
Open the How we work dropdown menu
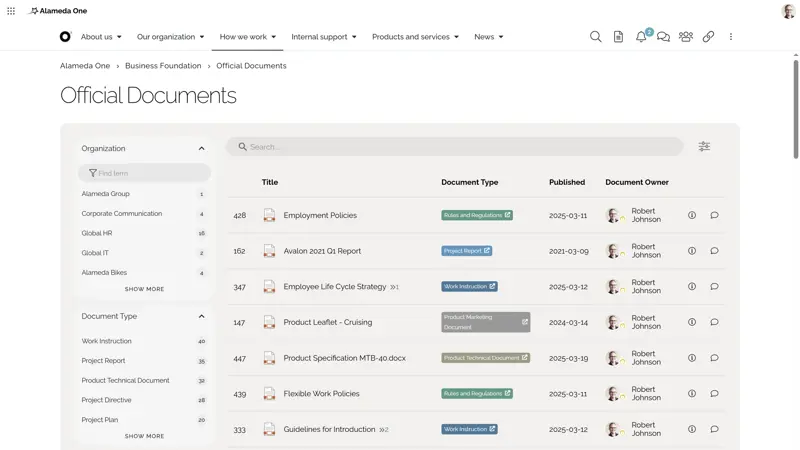click(247, 37)
